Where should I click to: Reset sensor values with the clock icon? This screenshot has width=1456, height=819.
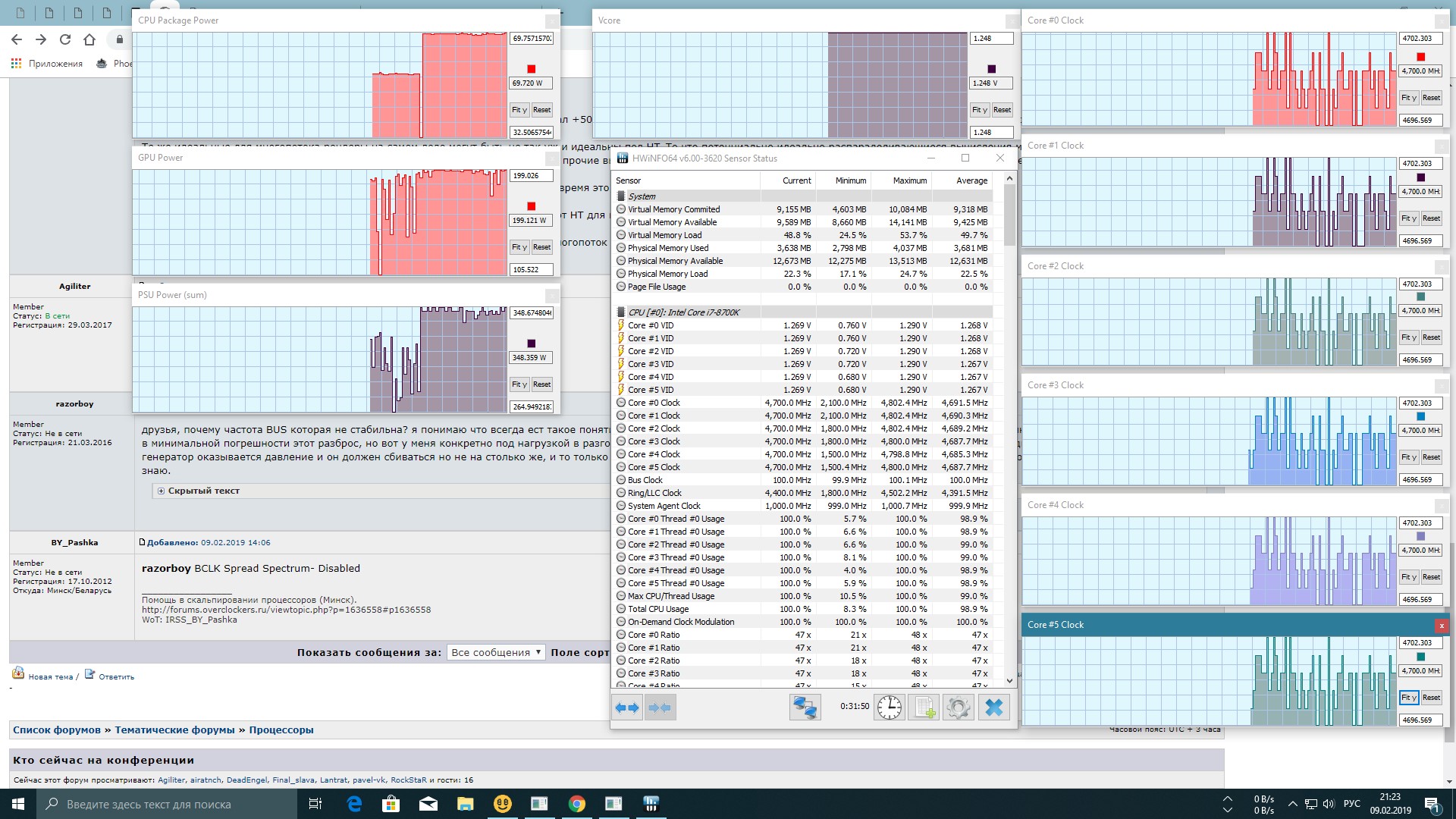890,708
